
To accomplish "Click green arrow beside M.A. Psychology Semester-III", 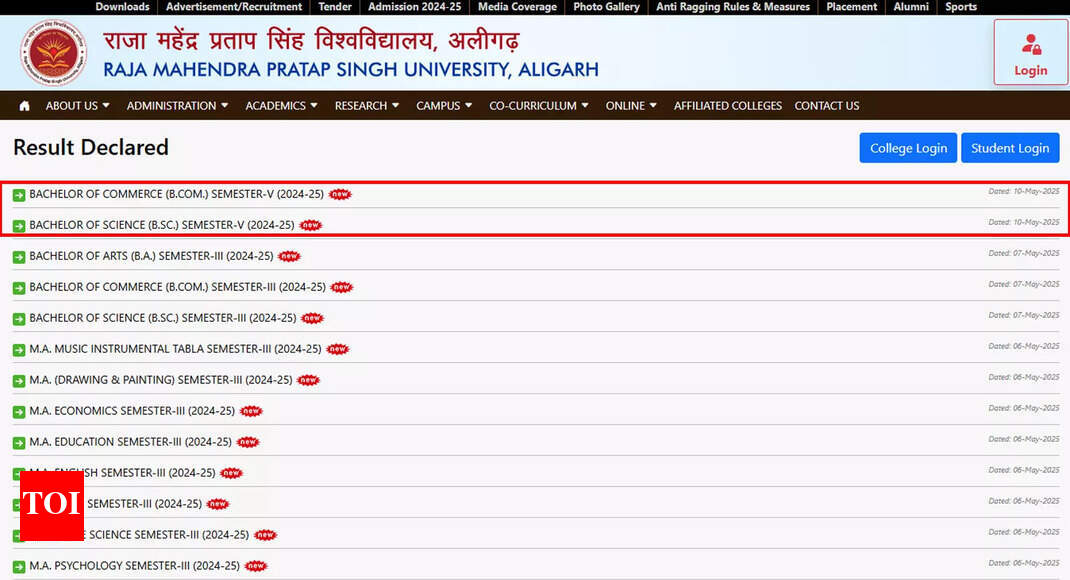I will [x=19, y=567].
